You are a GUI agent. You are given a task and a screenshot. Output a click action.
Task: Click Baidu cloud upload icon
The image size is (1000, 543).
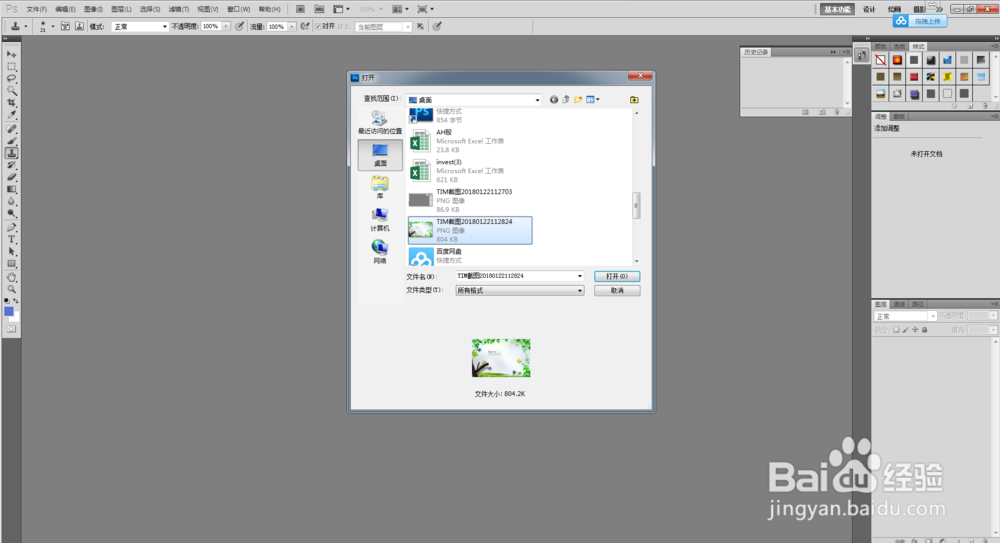pyautogui.click(x=901, y=21)
